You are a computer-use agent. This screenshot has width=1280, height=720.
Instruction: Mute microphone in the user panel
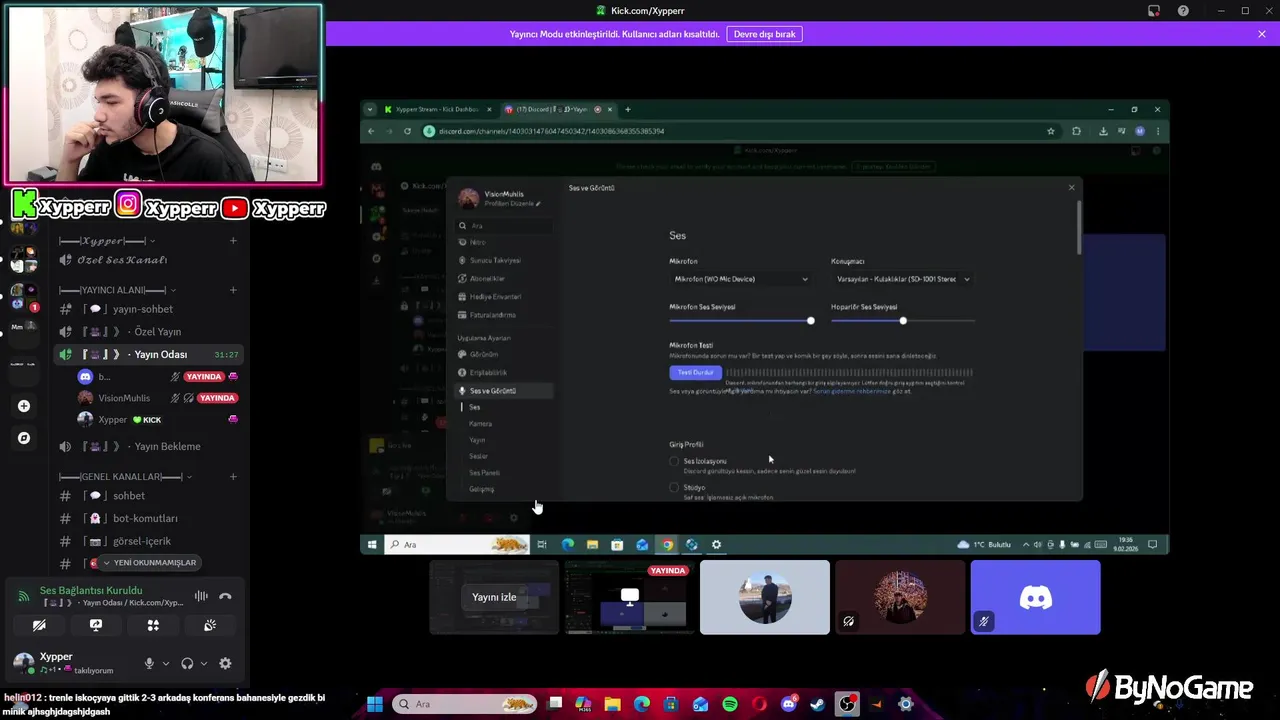pos(149,663)
